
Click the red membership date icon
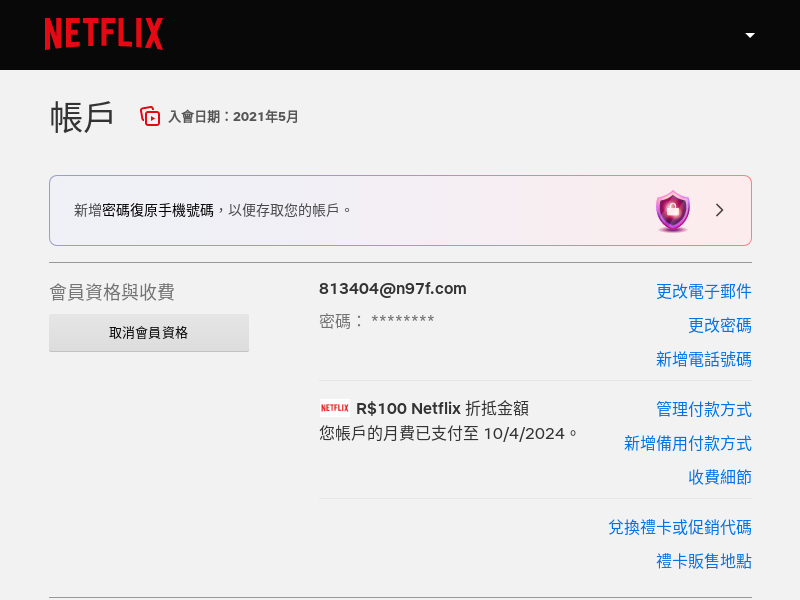(x=150, y=116)
